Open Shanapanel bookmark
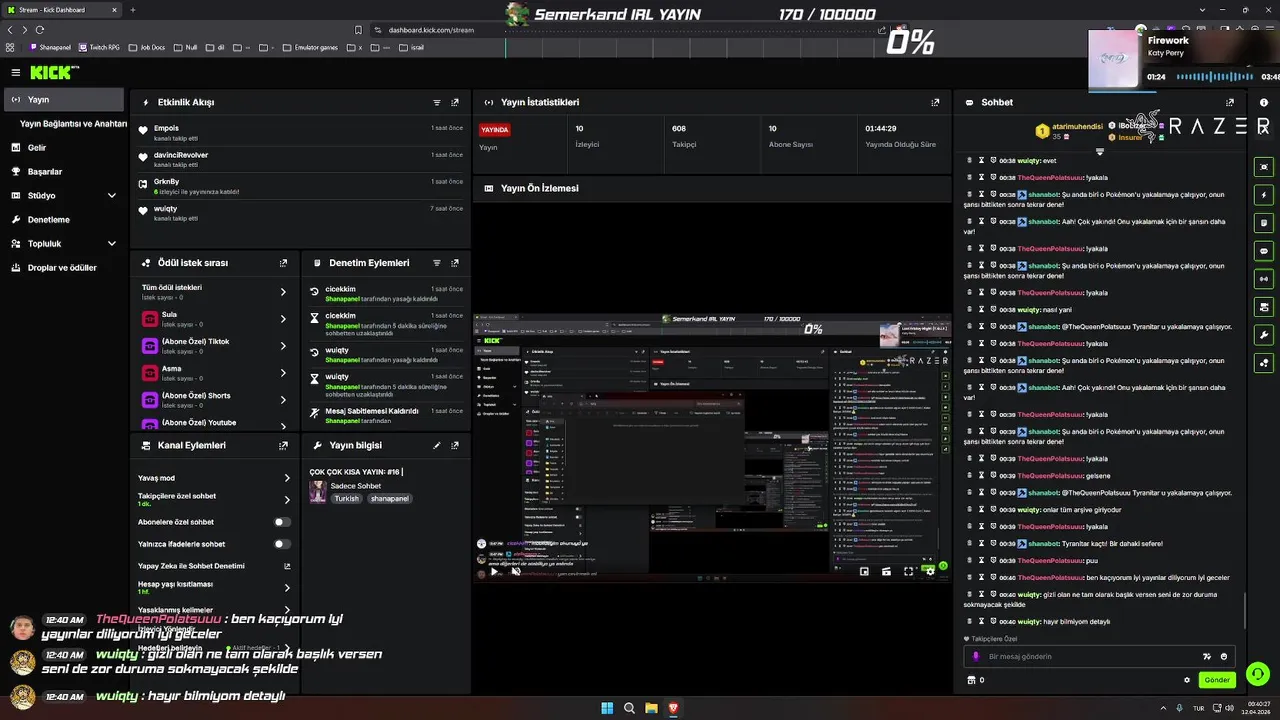1280x720 pixels. (x=51, y=47)
